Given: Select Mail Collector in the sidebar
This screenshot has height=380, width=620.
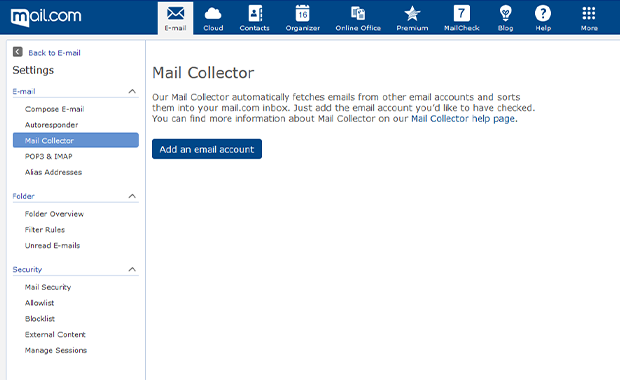Looking at the screenshot, I should pyautogui.click(x=76, y=140).
